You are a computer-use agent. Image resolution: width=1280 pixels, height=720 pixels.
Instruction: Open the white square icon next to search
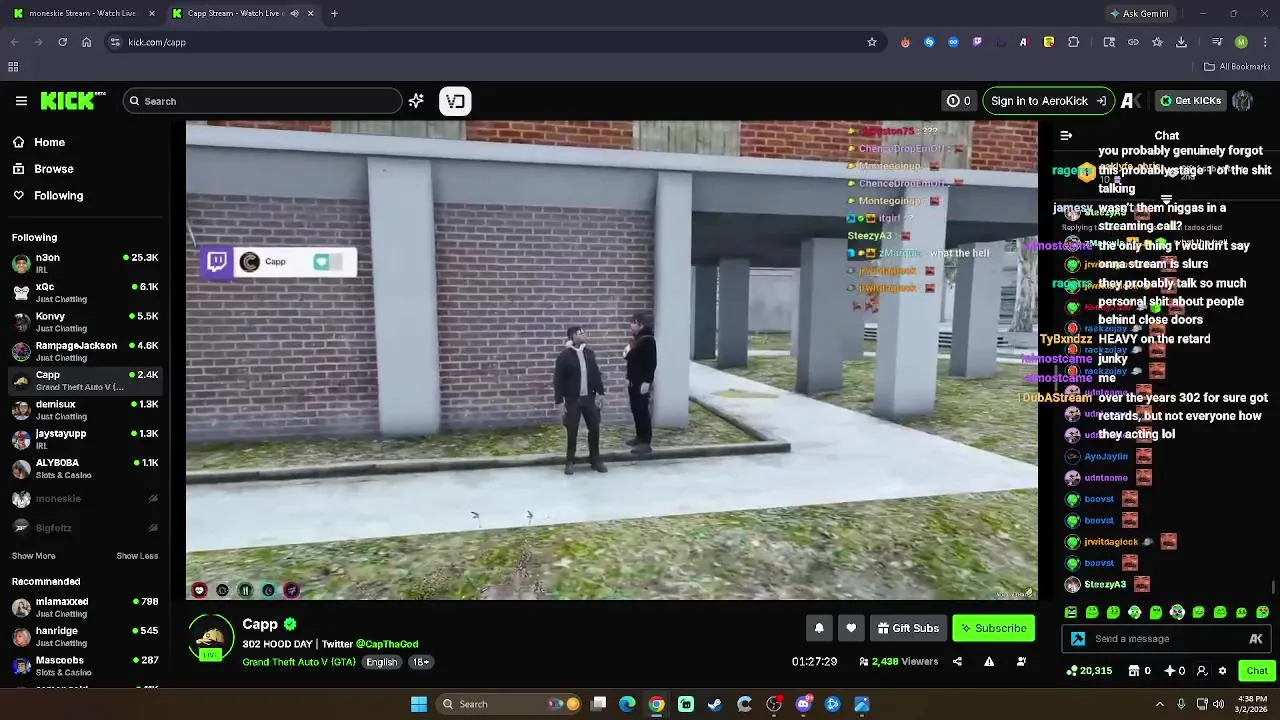click(x=455, y=101)
